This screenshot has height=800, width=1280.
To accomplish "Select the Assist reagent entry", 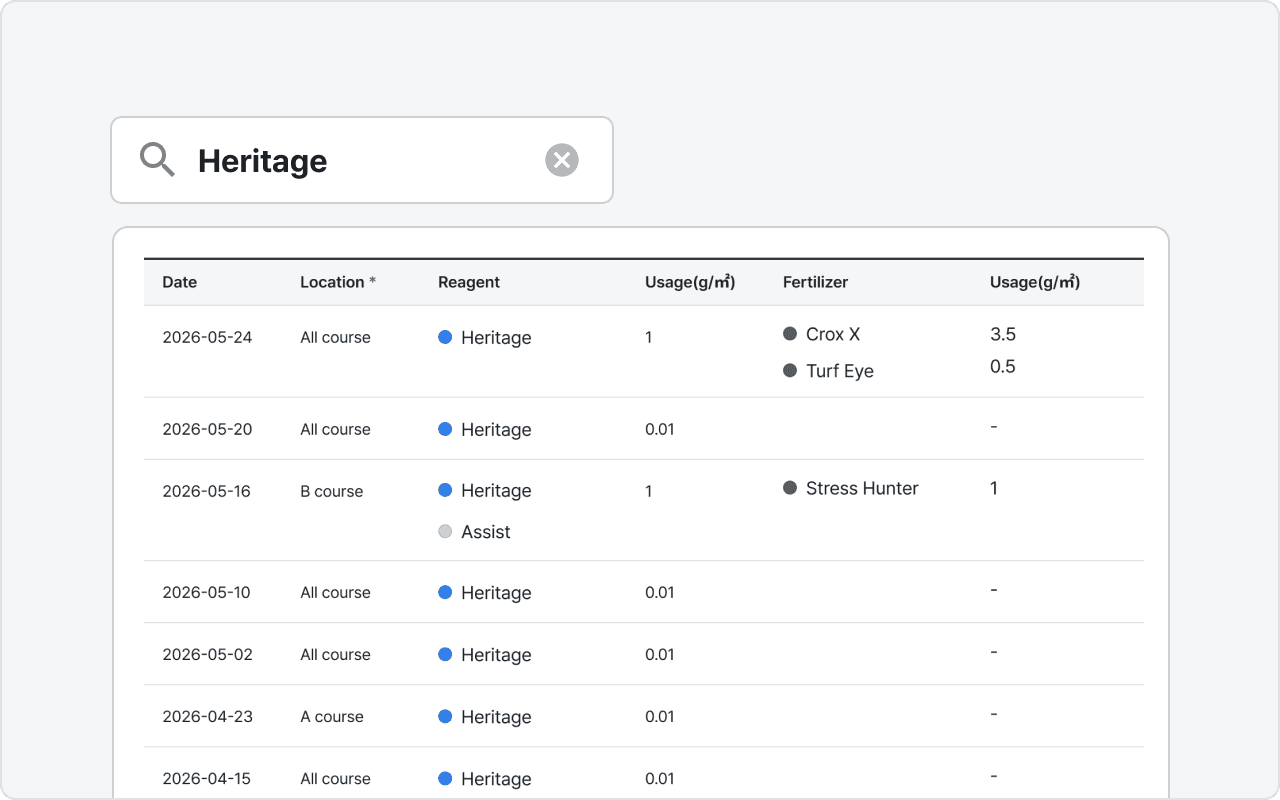I will (486, 532).
